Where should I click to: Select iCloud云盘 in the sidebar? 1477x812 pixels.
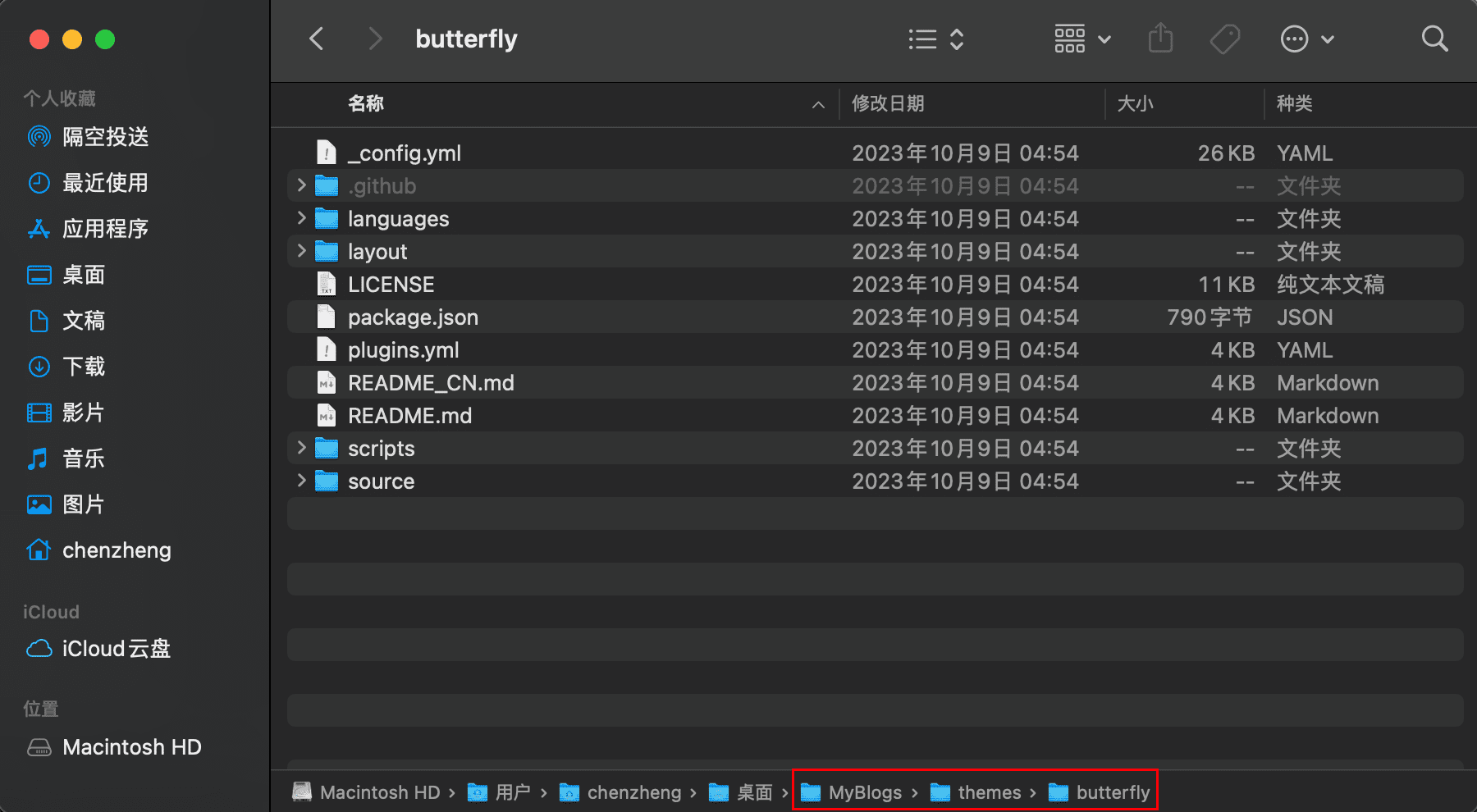[98, 649]
